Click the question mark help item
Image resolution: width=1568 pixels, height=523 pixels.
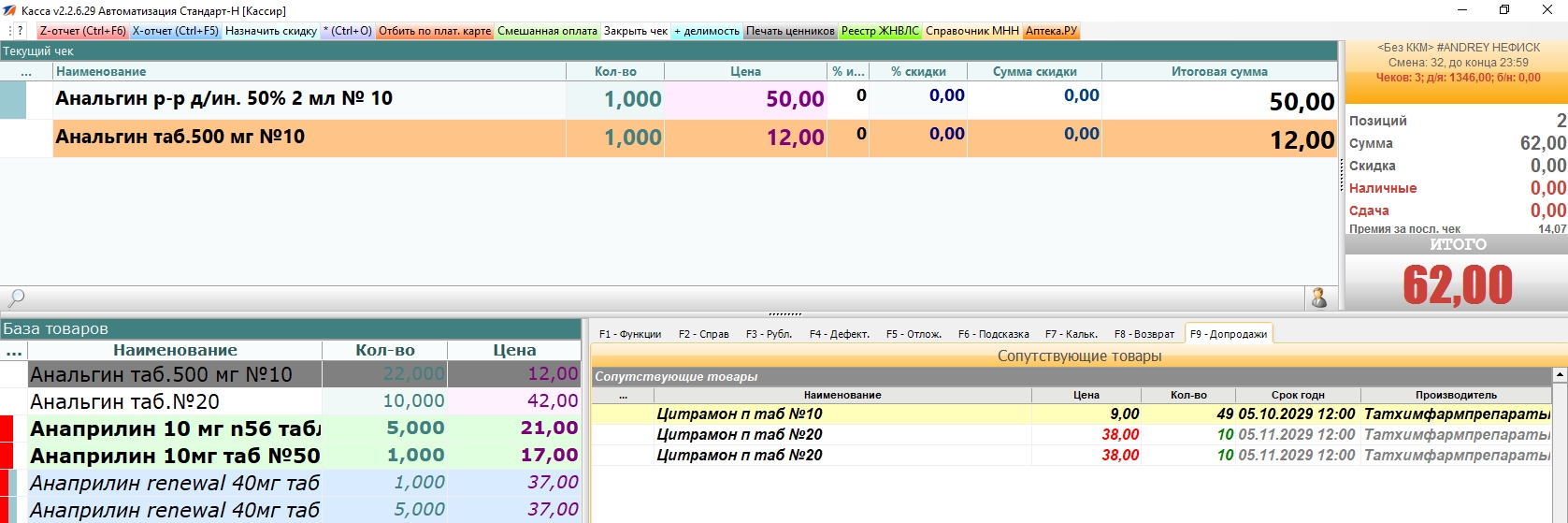[x=21, y=31]
